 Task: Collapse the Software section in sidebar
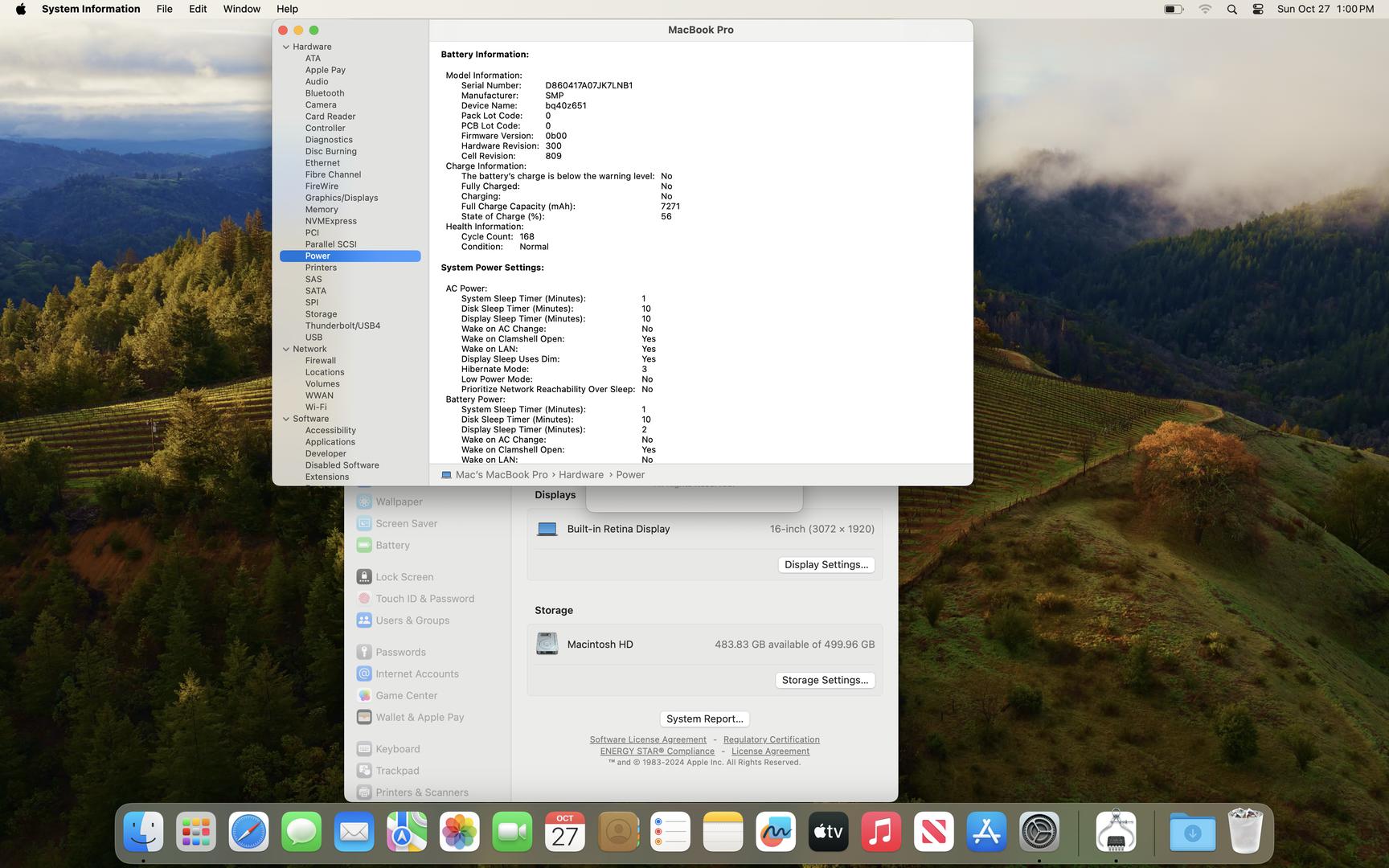click(x=285, y=419)
